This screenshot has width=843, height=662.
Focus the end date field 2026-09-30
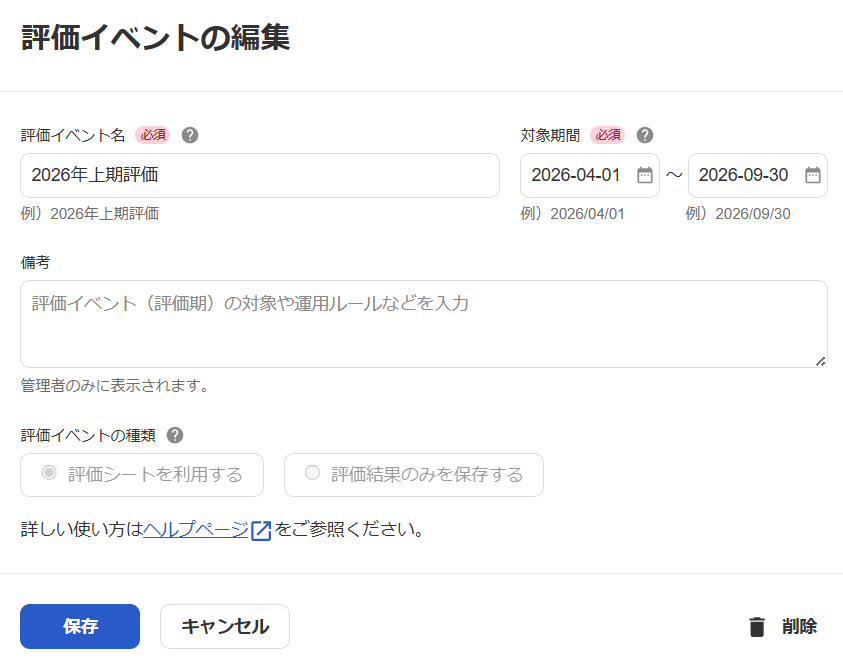tap(758, 175)
